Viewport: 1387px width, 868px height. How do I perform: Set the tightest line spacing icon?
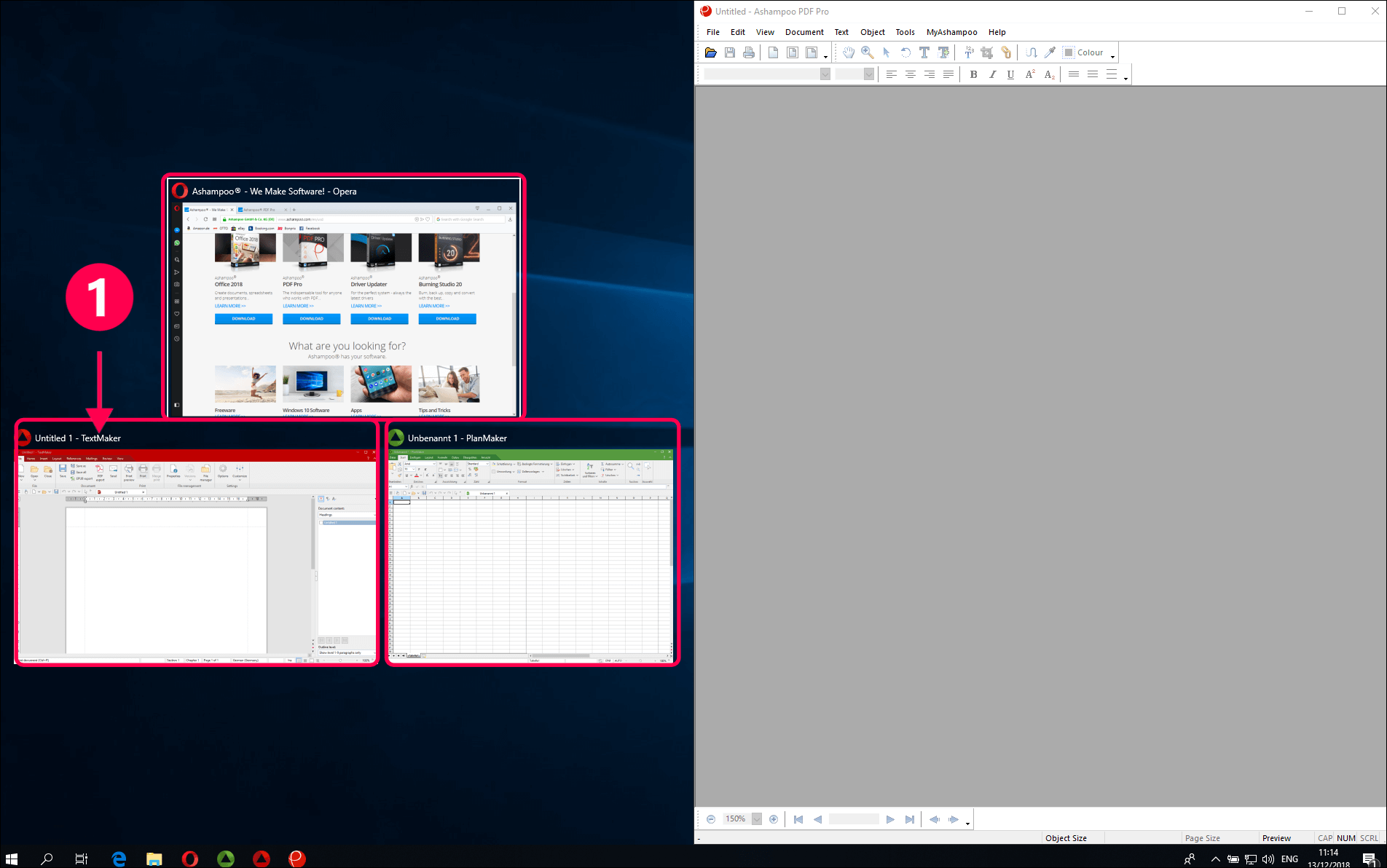(x=1074, y=74)
